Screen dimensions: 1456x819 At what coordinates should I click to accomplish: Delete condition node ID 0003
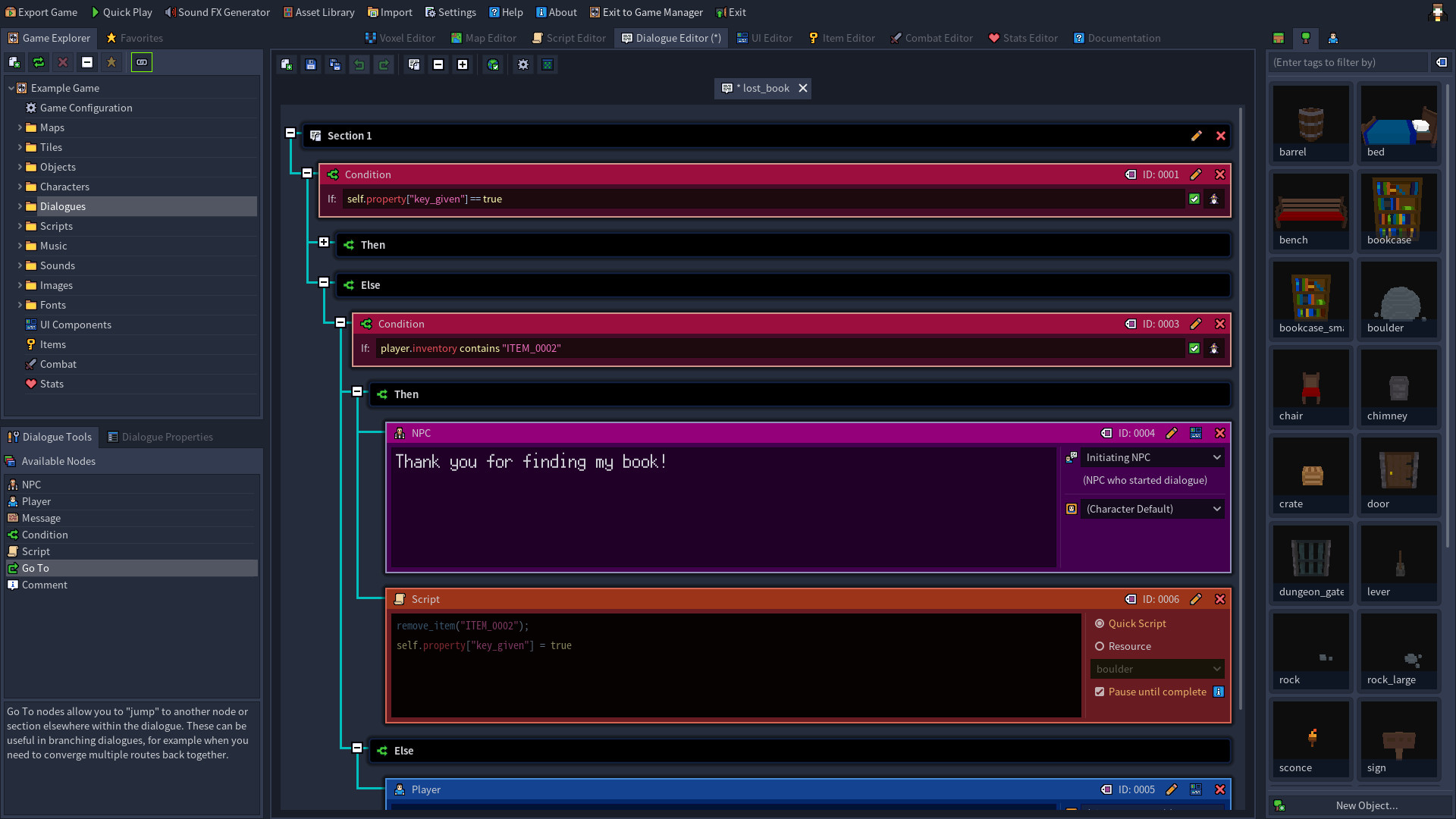tap(1220, 324)
